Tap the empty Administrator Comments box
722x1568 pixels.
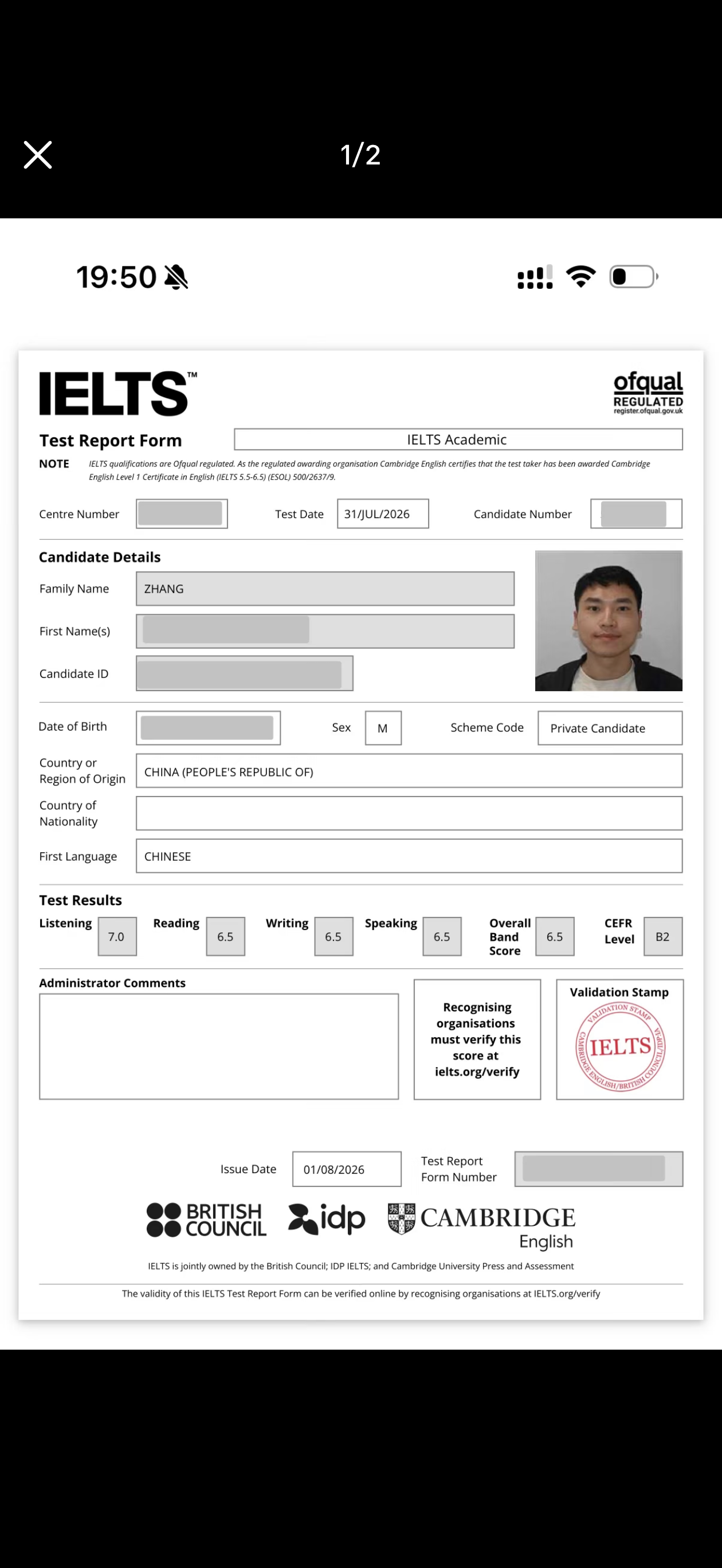tap(219, 1046)
